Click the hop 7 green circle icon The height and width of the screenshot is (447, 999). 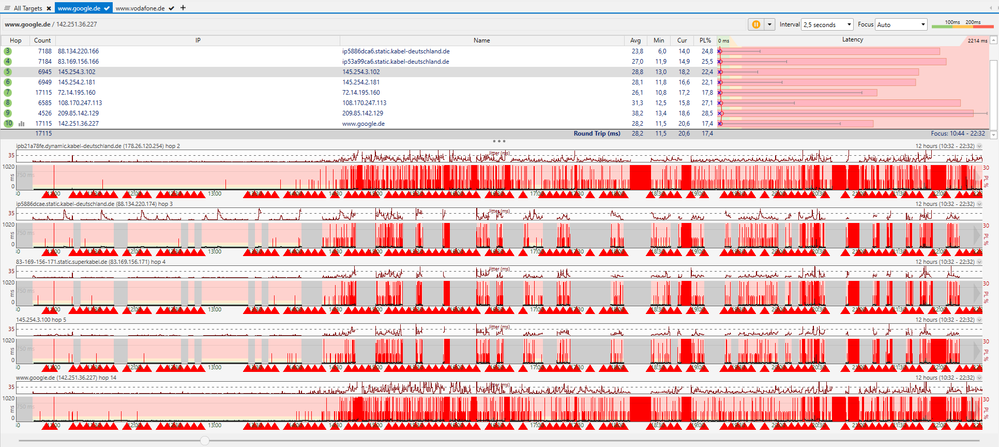(x=8, y=93)
